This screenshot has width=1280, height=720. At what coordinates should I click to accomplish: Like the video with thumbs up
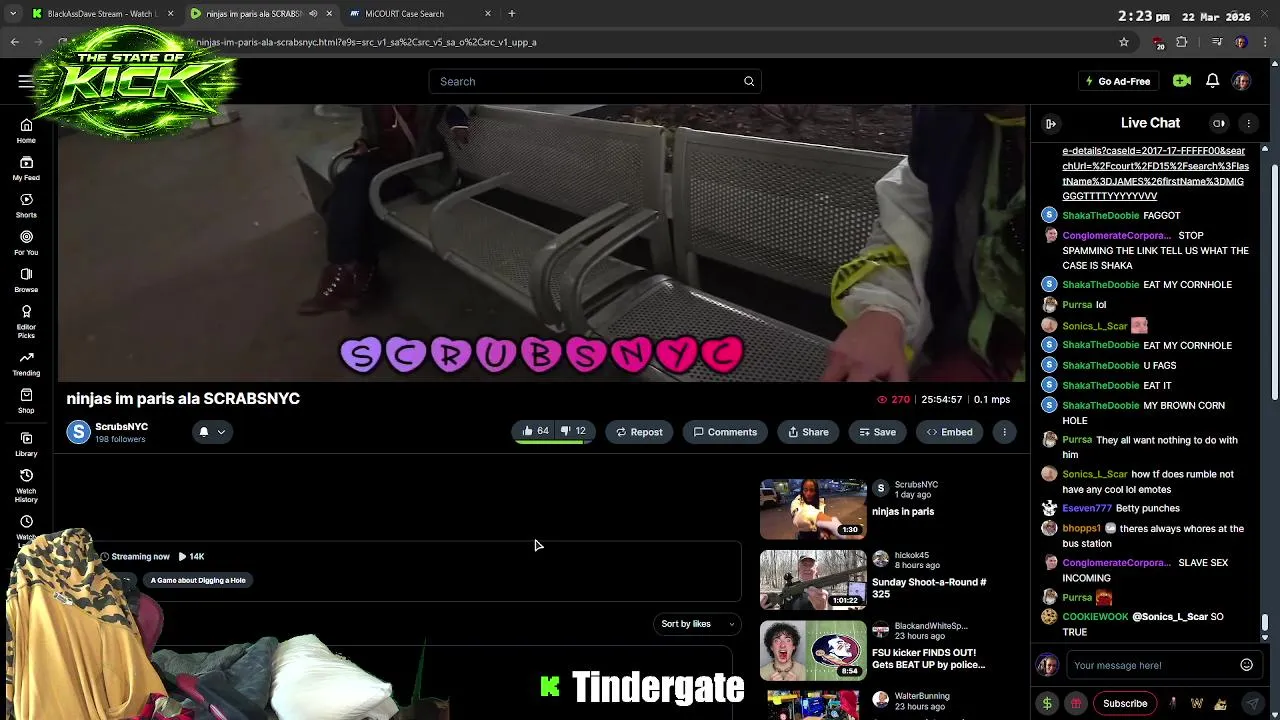tap(535, 431)
